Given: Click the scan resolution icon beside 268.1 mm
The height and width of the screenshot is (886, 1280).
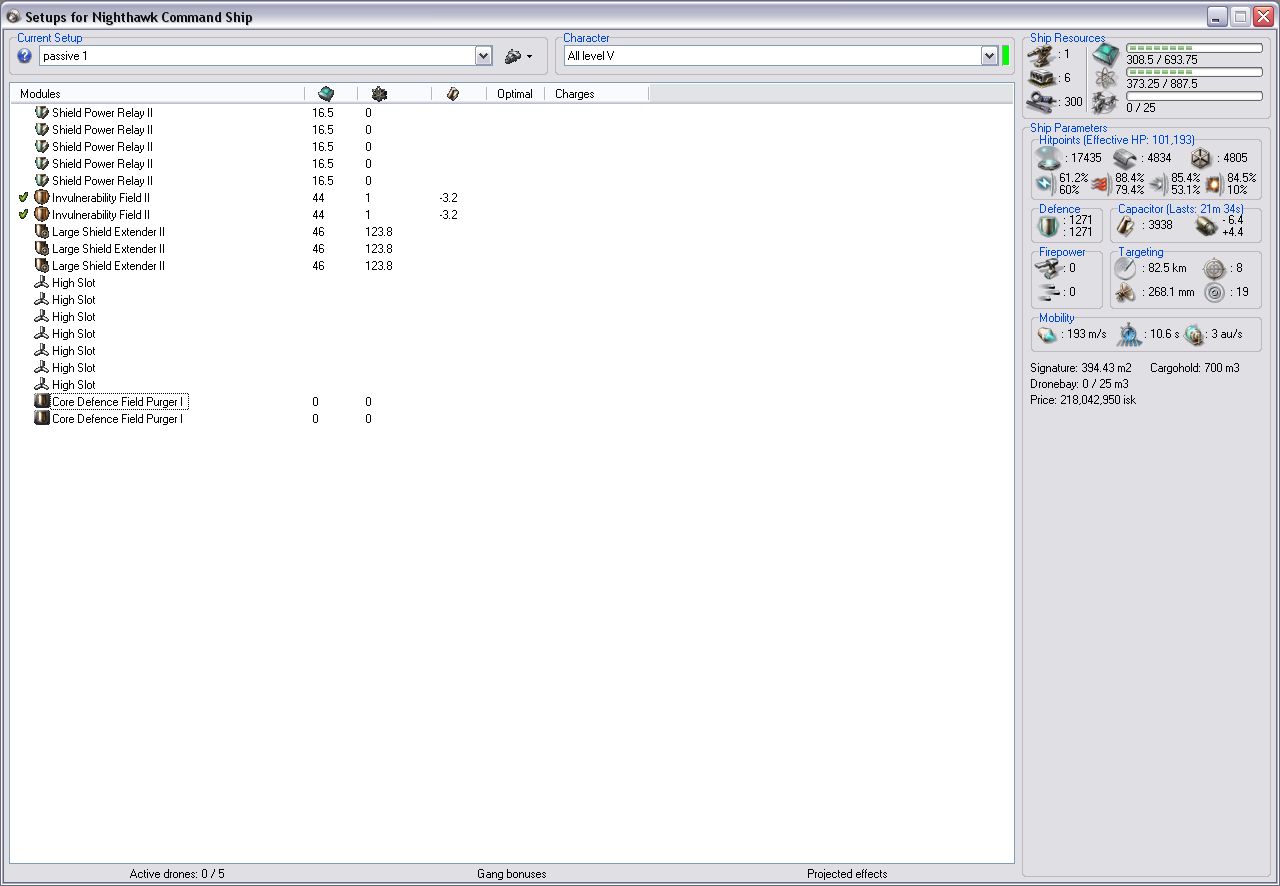Looking at the screenshot, I should 1126,292.
